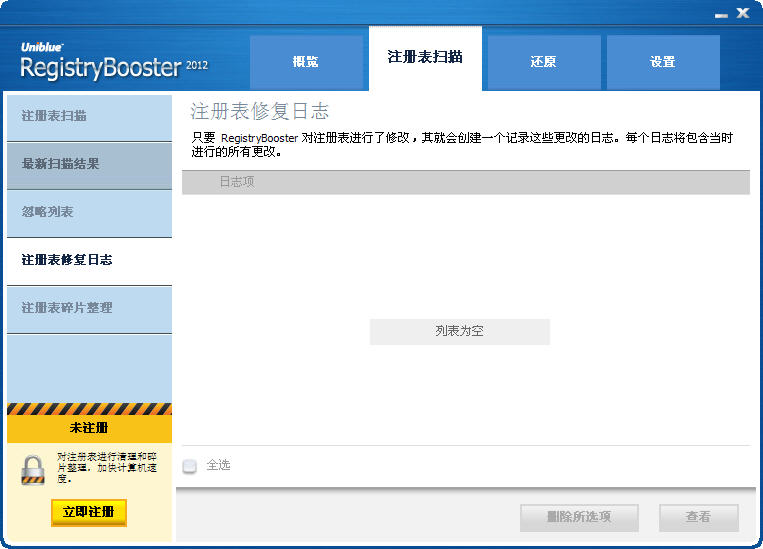Click the 对注册表进行清理和碎片整理 promo text
Image resolution: width=763 pixels, height=549 pixels.
point(107,468)
